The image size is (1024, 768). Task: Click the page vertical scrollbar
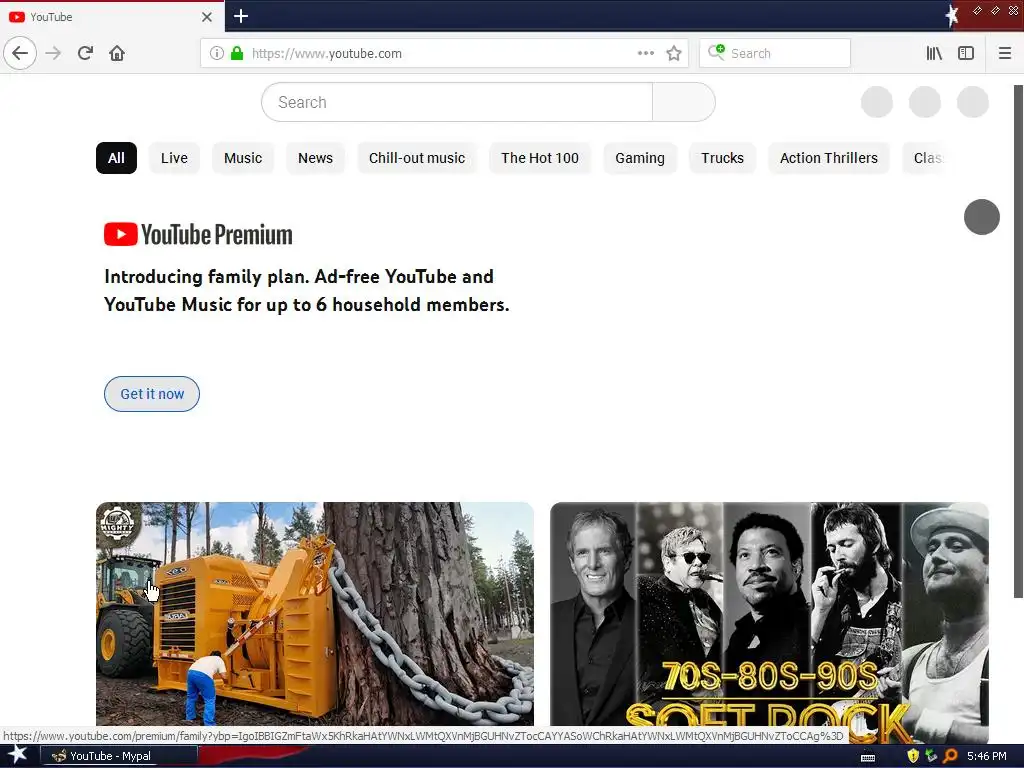click(1018, 341)
